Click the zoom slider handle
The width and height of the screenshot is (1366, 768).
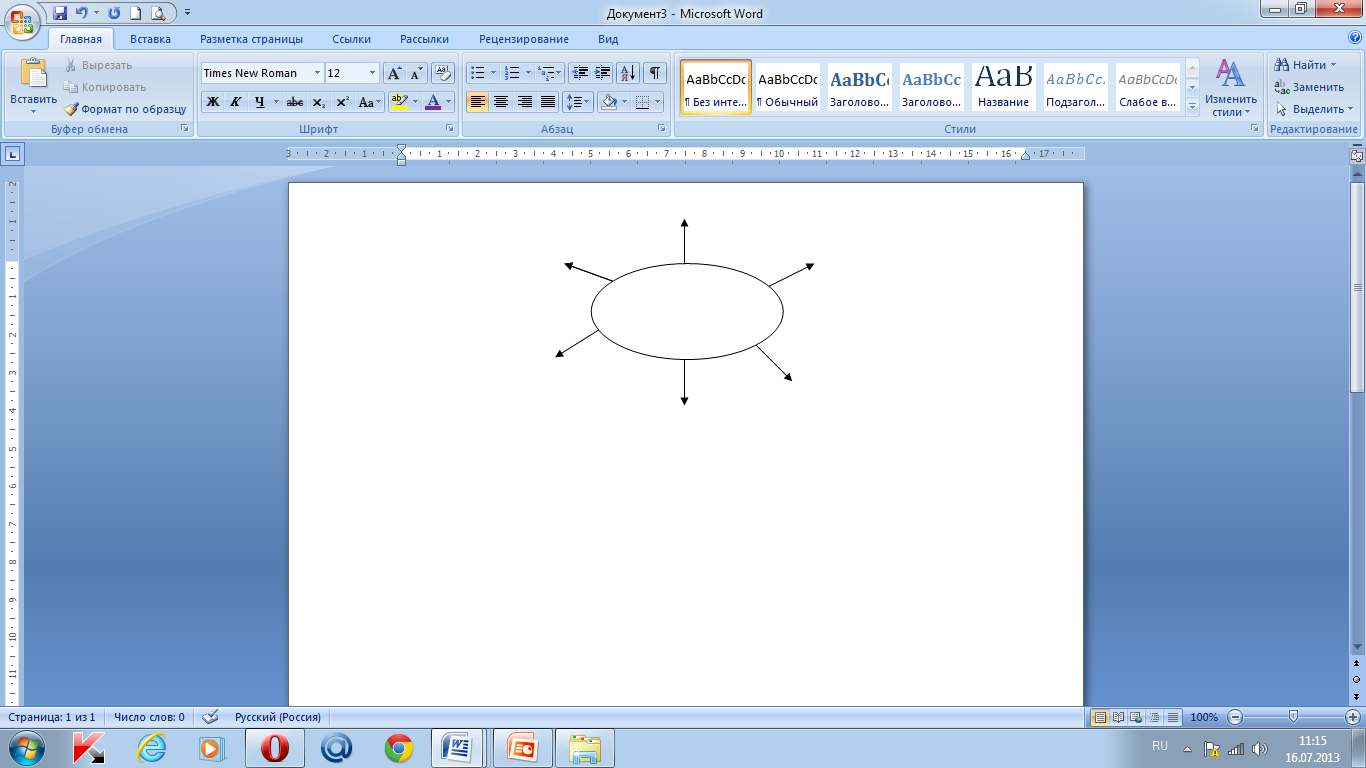(x=1294, y=717)
